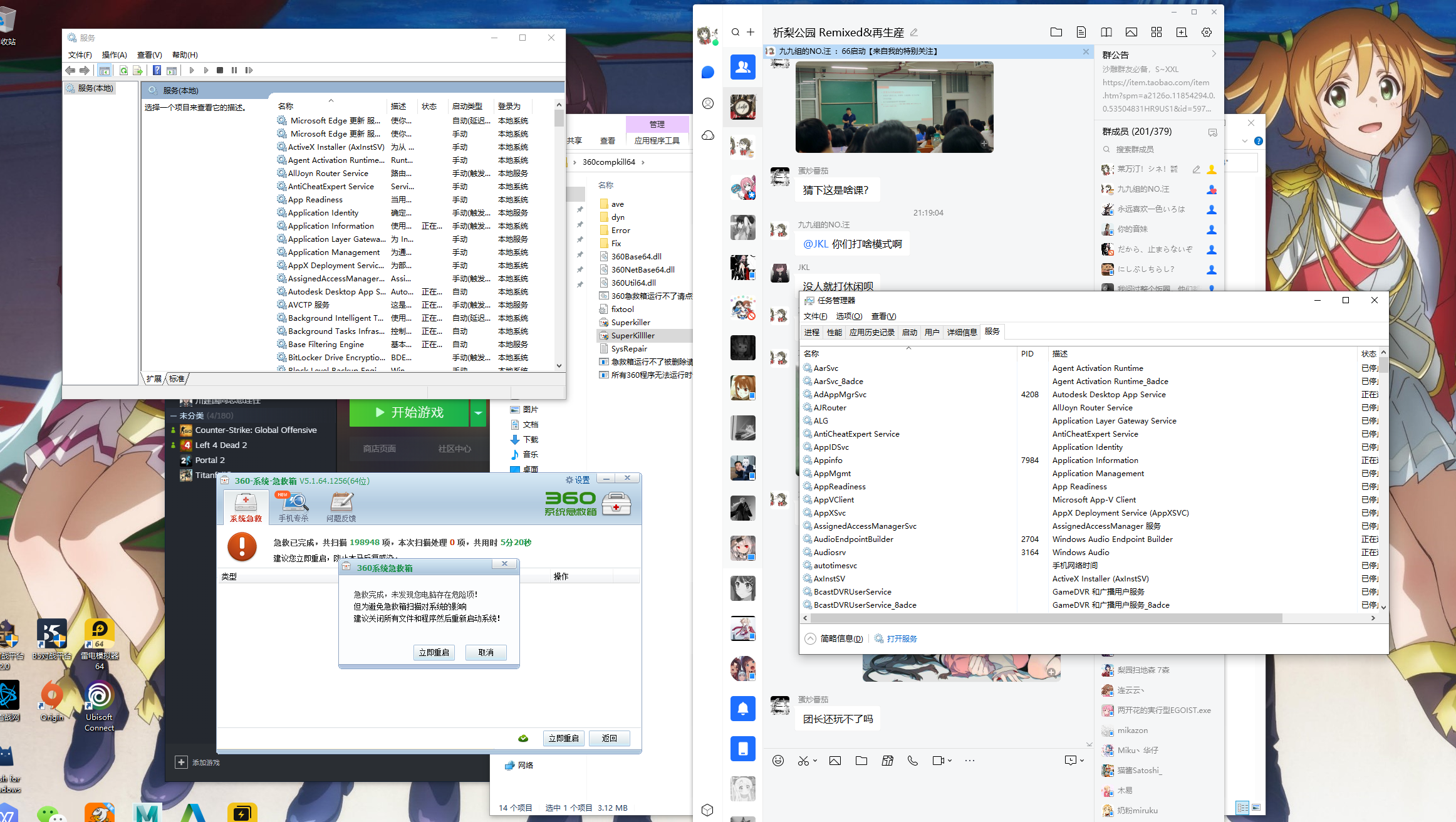Open the emoji picker in chat toolbar

777,761
